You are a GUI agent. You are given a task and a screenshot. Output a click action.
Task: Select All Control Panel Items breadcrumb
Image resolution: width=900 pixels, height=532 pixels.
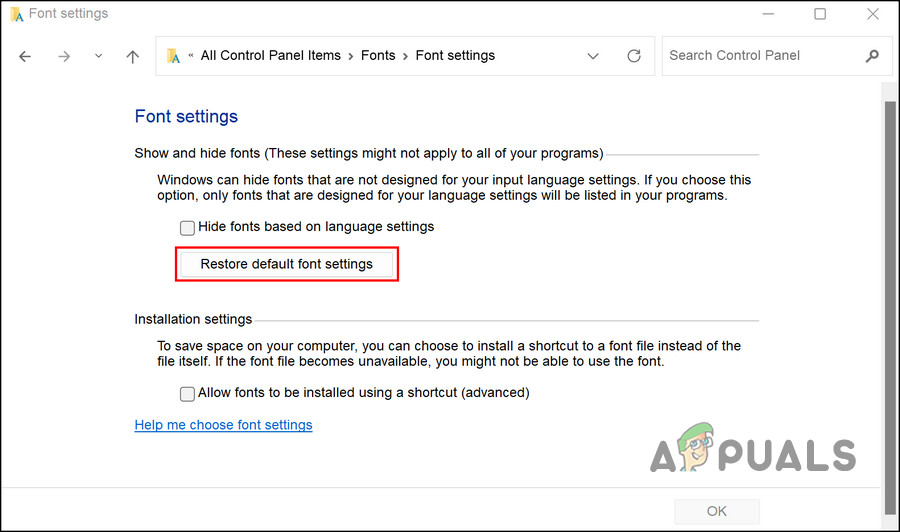[270, 56]
